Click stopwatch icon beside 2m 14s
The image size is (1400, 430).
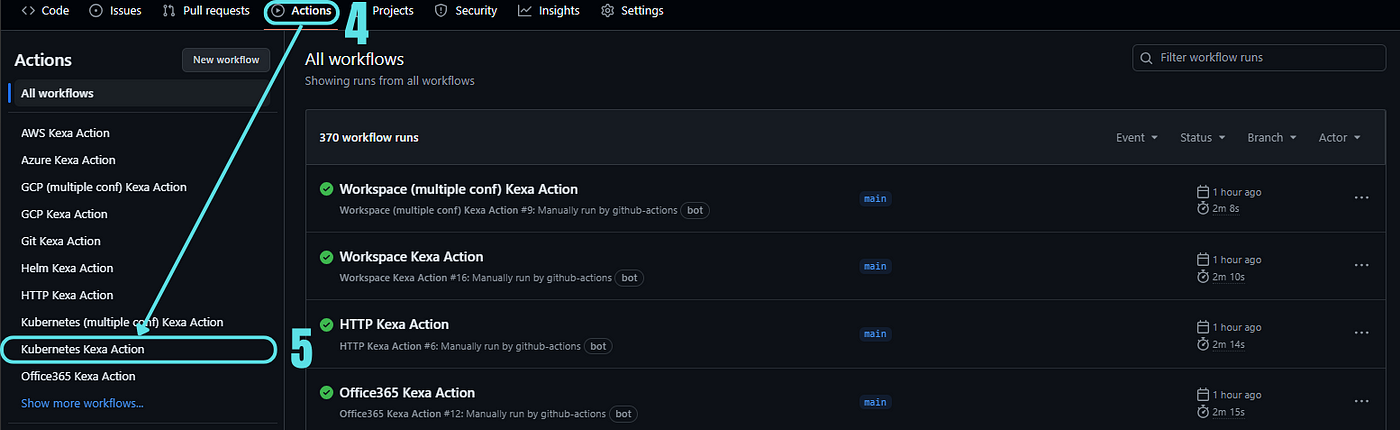[1203, 344]
